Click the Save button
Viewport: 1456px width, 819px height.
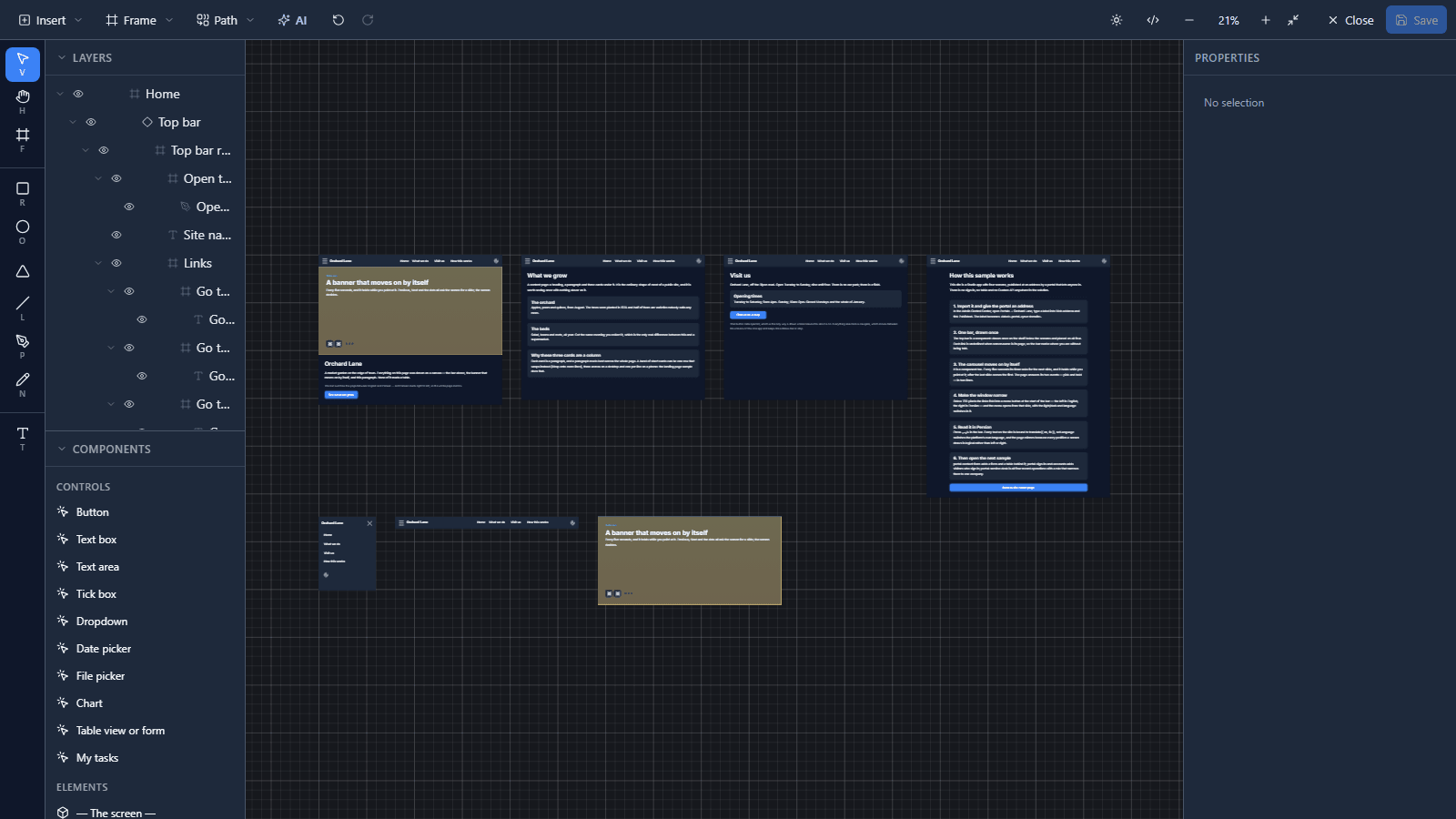(x=1416, y=20)
